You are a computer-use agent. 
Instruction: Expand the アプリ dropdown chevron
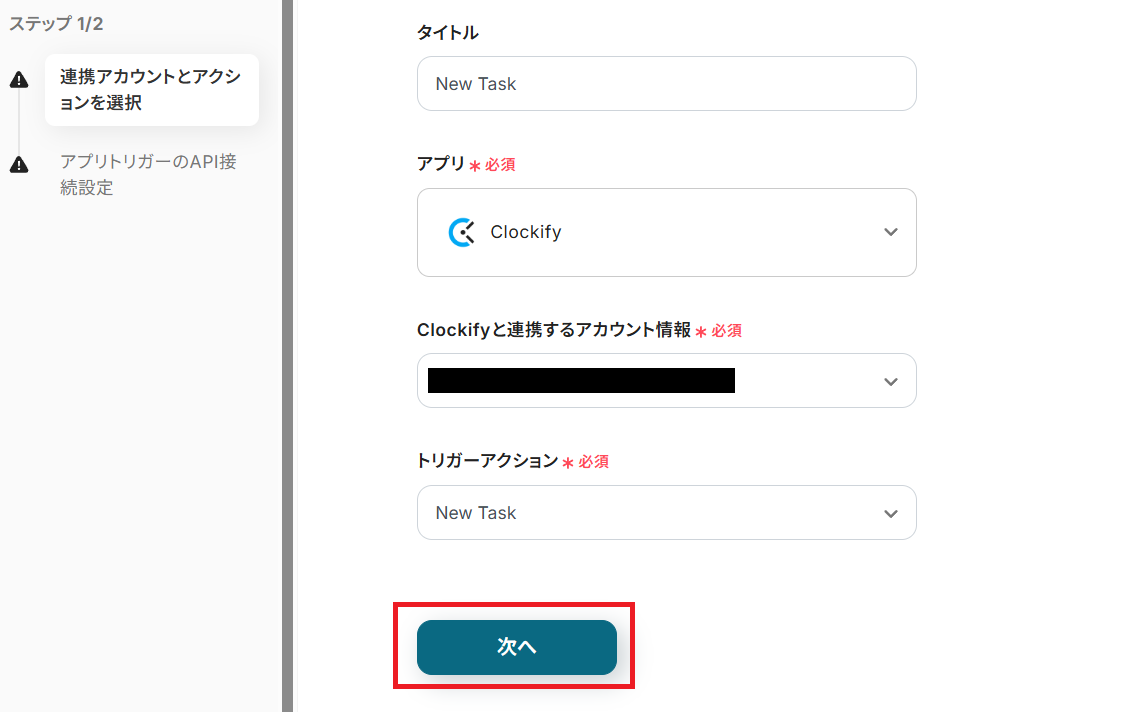891,232
